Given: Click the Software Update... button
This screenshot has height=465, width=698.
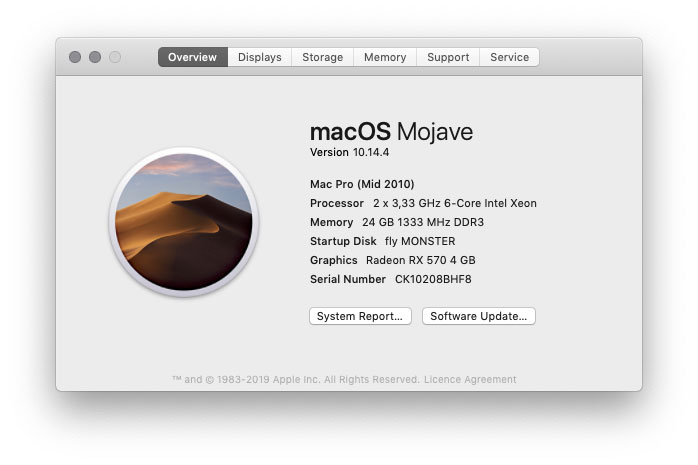Looking at the screenshot, I should (479, 316).
